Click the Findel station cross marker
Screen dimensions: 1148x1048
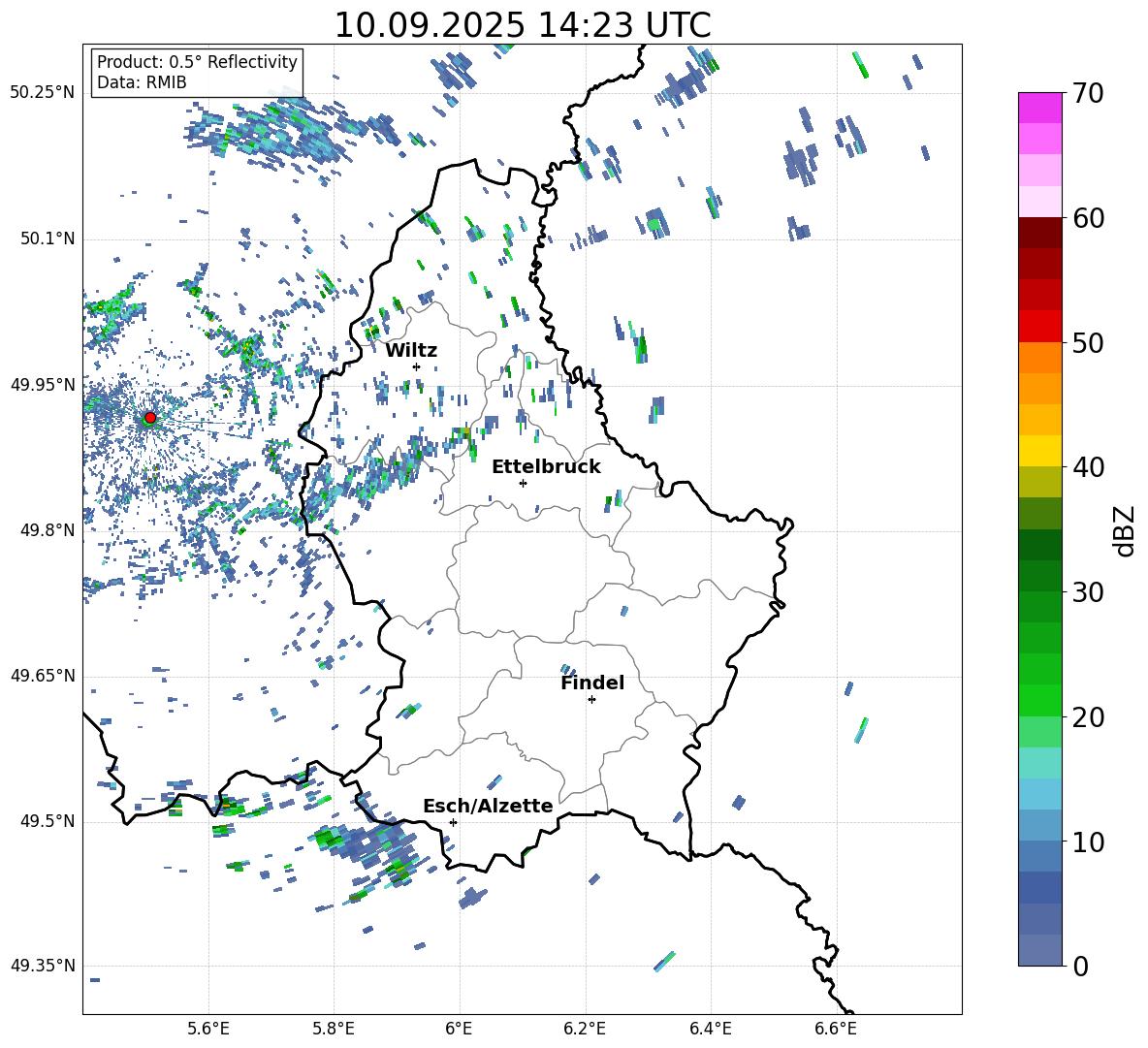point(591,700)
